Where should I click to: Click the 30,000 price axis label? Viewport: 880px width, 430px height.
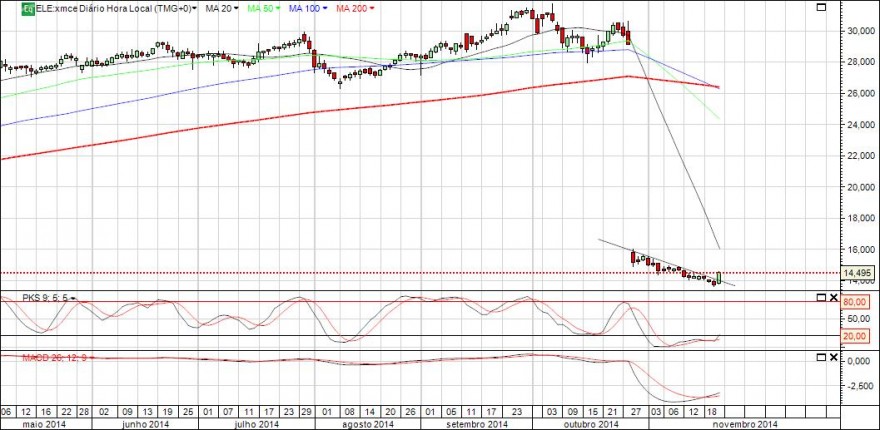coord(862,31)
